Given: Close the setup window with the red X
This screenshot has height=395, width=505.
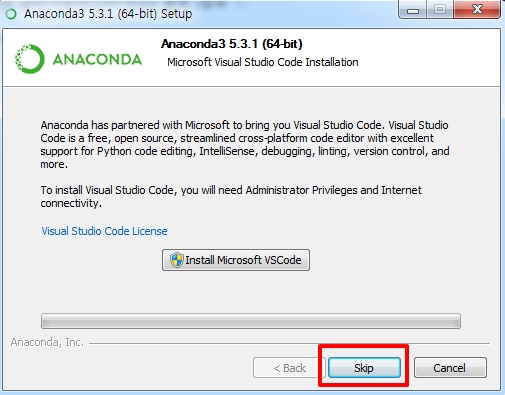Looking at the screenshot, I should pos(477,10).
